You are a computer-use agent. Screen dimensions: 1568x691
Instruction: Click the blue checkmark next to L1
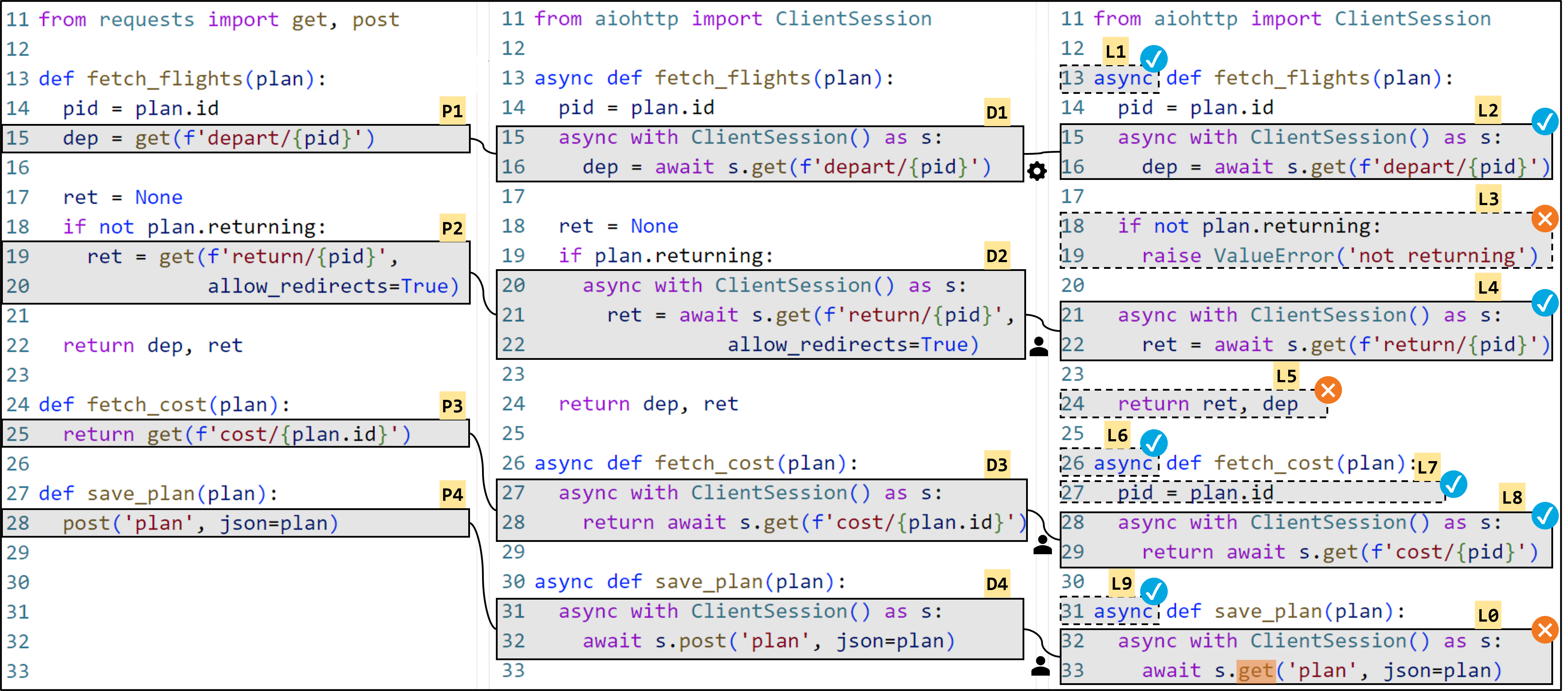pyautogui.click(x=1154, y=59)
